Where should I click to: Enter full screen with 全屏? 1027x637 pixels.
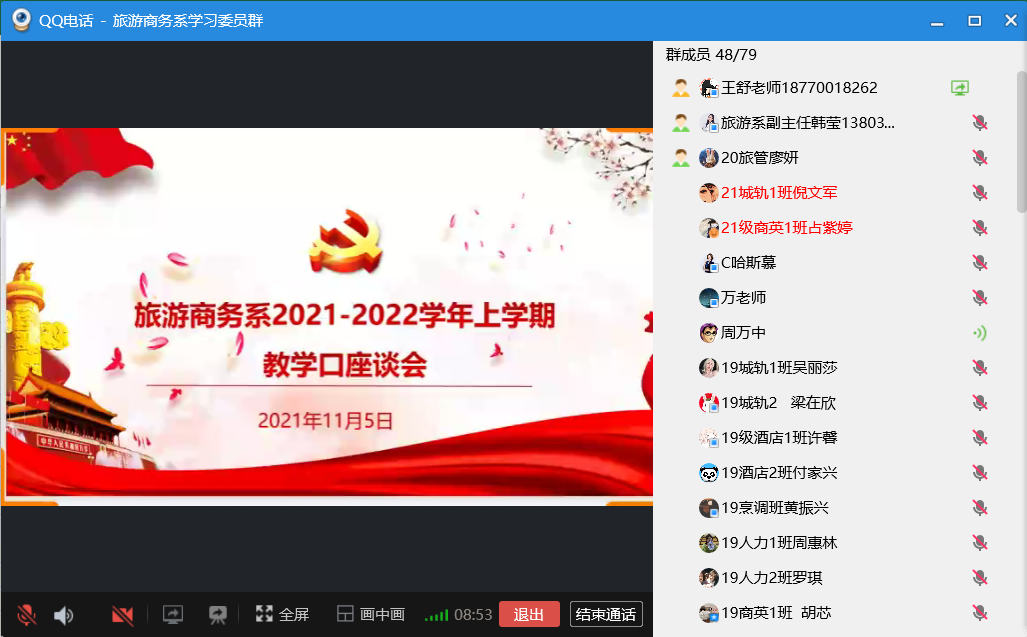[282, 615]
